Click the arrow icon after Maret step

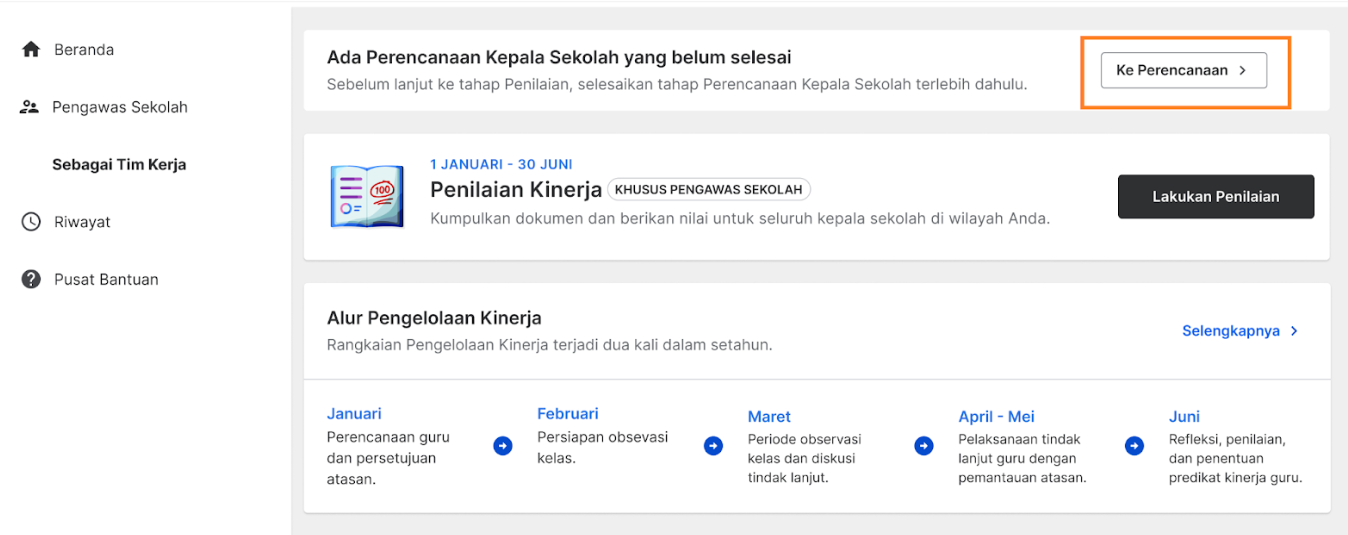tap(924, 446)
